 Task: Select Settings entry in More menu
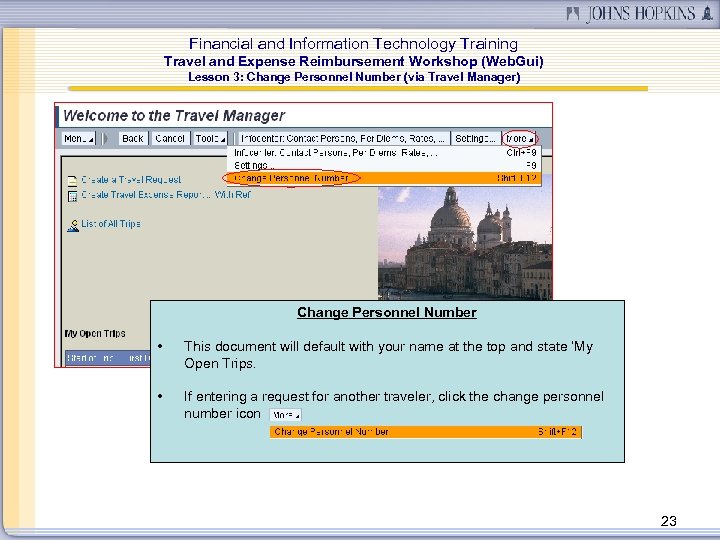point(384,165)
